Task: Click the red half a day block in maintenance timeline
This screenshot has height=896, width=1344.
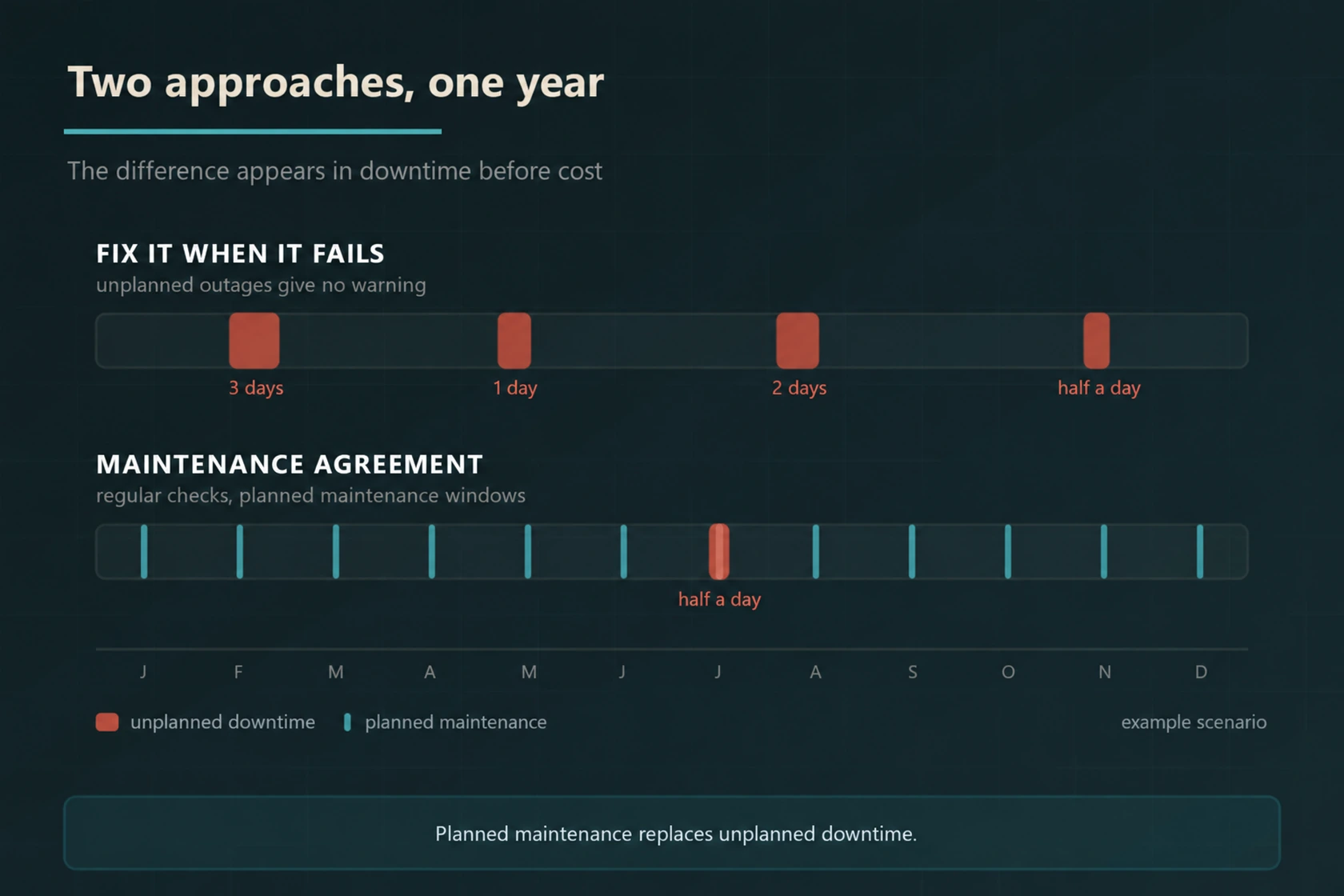Action: [719, 552]
